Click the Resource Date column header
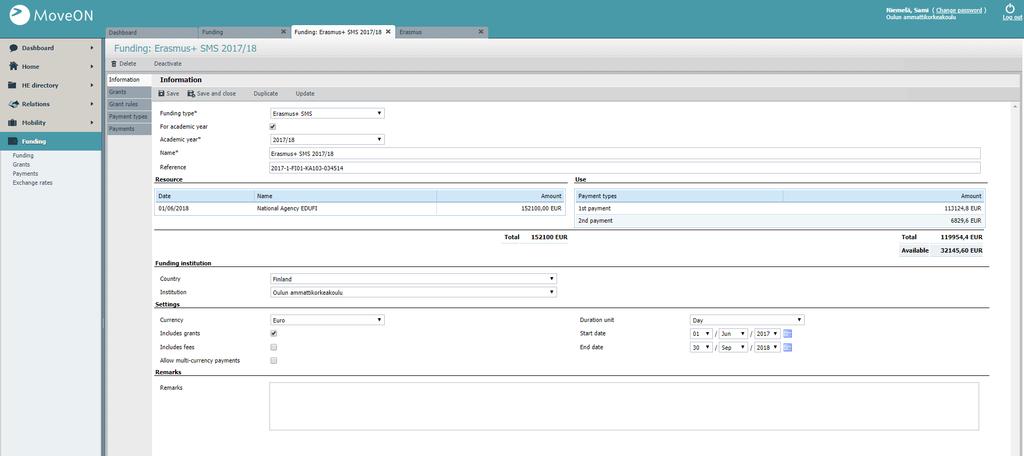 [204, 196]
